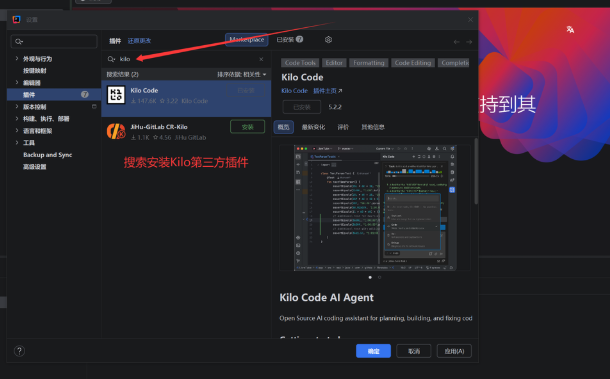Screen dimensions: 610x379
Task: Click the 搜索结果 (2) results label
Action: (123, 74)
